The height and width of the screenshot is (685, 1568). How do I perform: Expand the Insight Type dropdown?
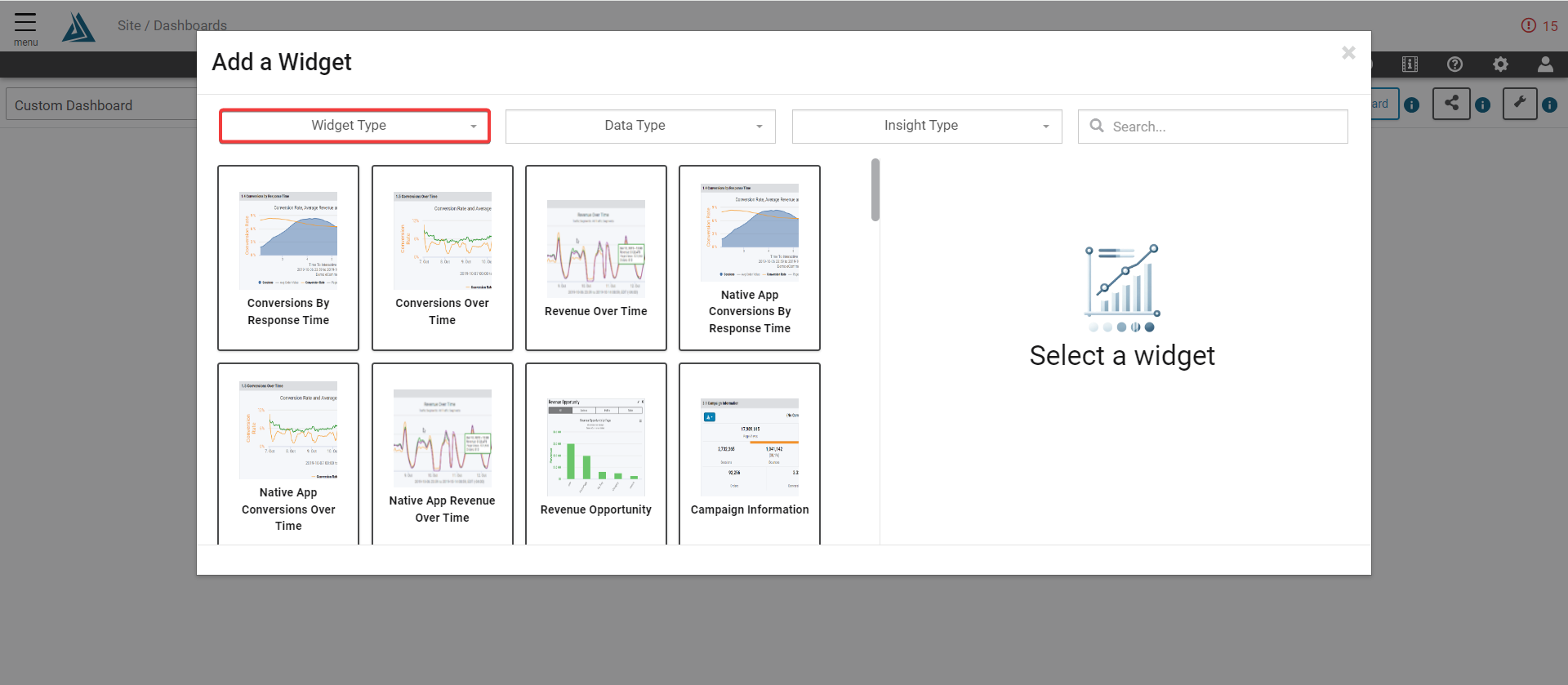[x=927, y=126]
